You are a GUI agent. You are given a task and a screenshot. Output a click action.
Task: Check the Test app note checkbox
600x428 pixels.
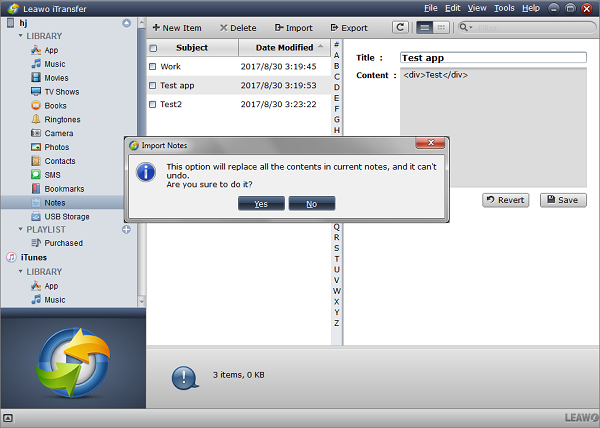pyautogui.click(x=153, y=85)
